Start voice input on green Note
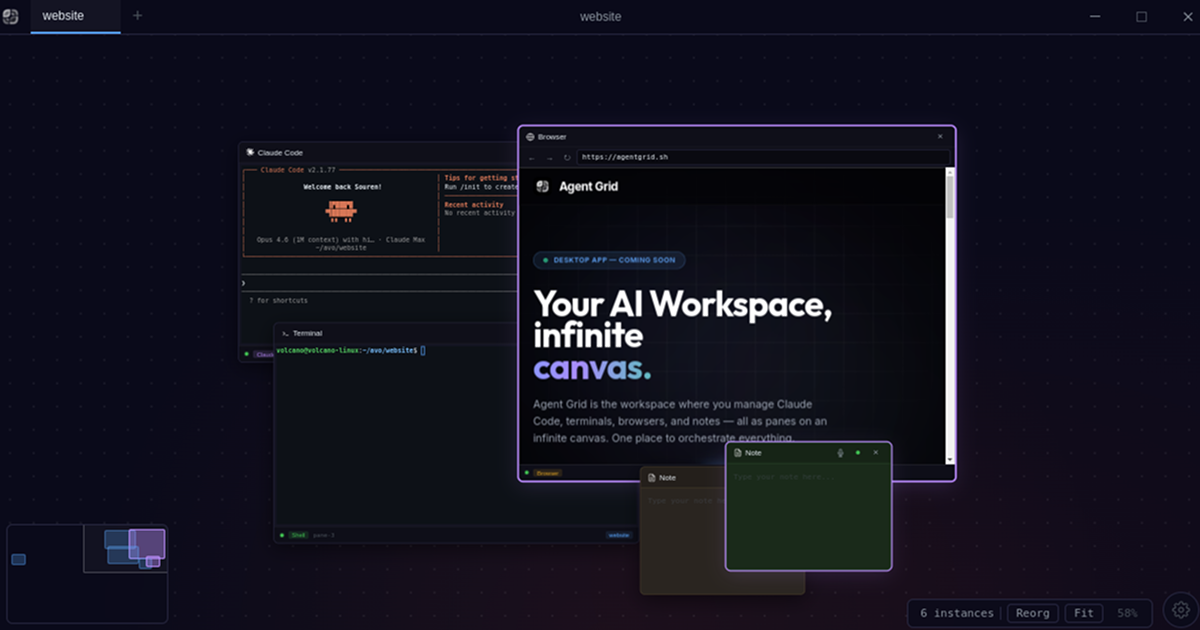The height and width of the screenshot is (630, 1200). coord(840,453)
